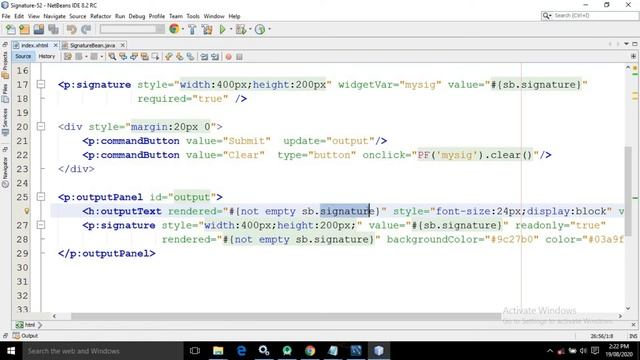Close the index.xhtml tab
This screenshot has height=360, width=640.
(x=56, y=45)
